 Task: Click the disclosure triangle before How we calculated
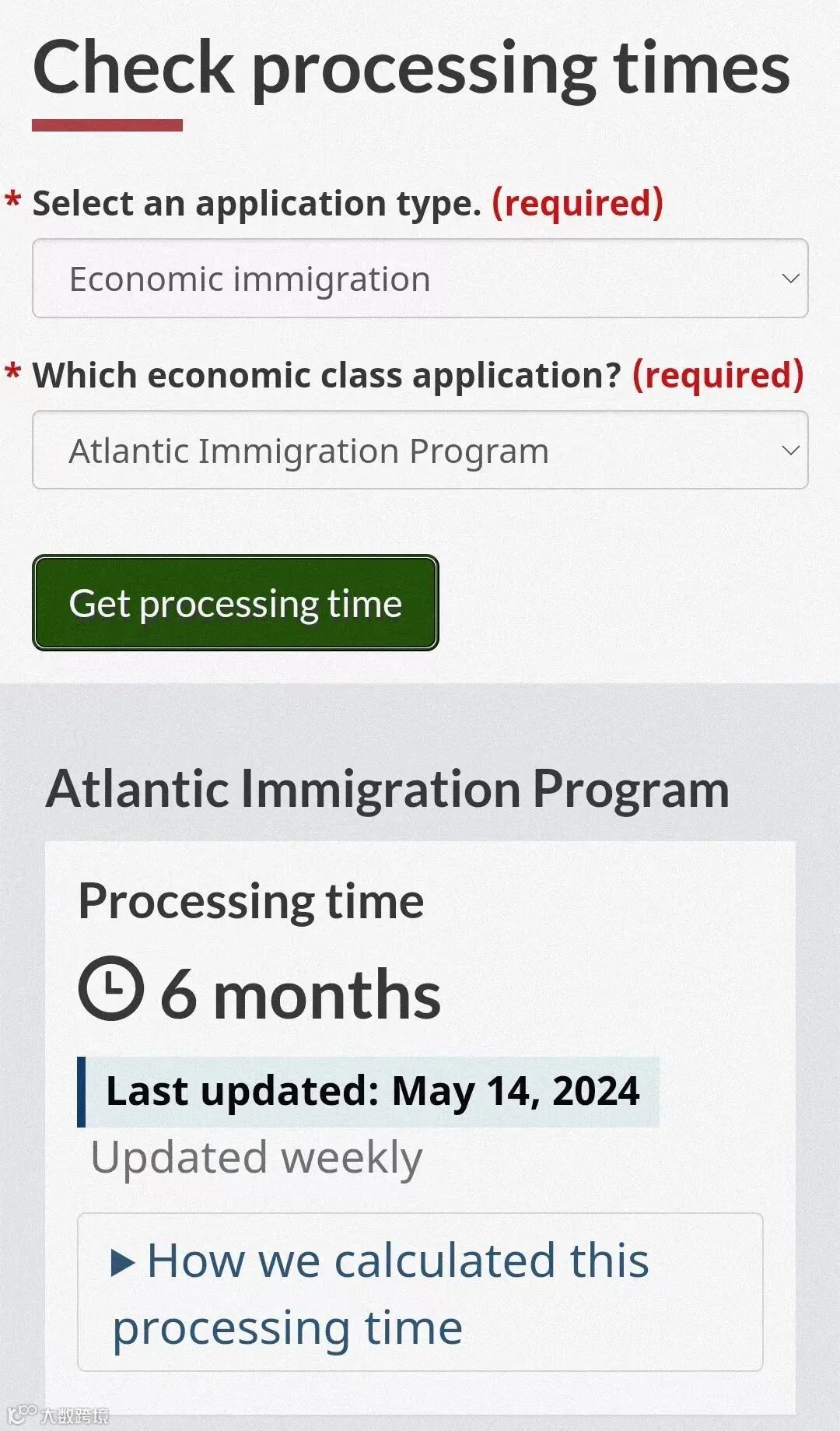click(x=123, y=1262)
